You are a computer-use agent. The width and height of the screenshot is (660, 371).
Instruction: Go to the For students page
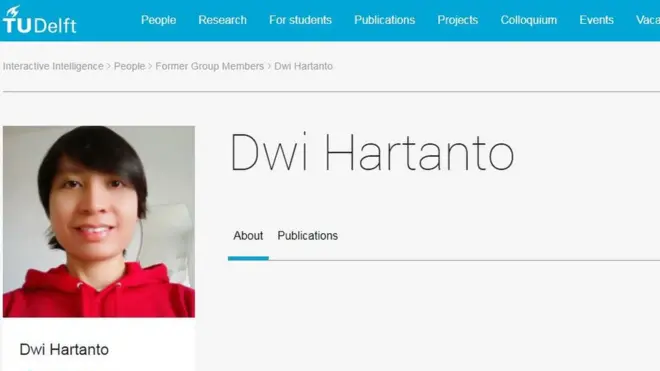coord(300,20)
